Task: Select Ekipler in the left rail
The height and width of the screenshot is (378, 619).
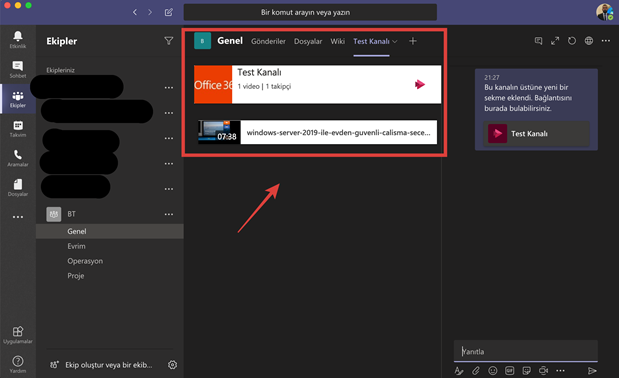Action: 18,99
